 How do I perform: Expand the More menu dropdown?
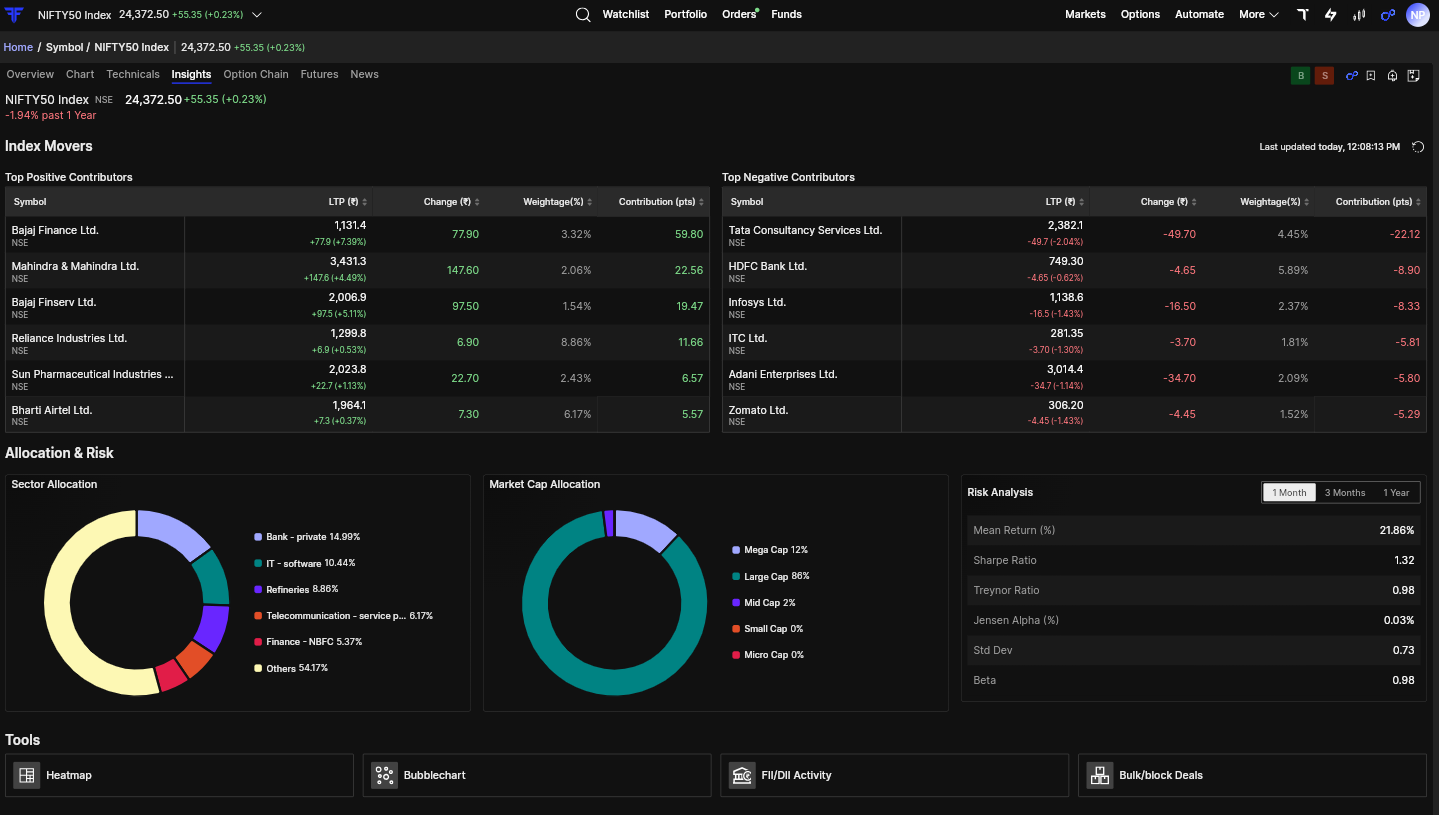pyautogui.click(x=1259, y=15)
